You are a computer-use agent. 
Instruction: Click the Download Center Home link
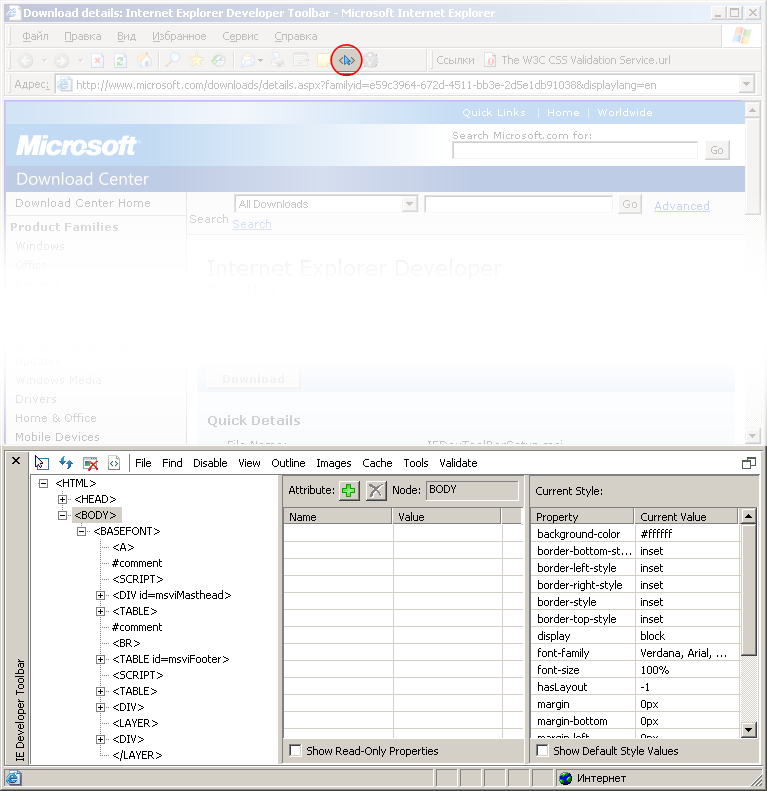tap(83, 203)
